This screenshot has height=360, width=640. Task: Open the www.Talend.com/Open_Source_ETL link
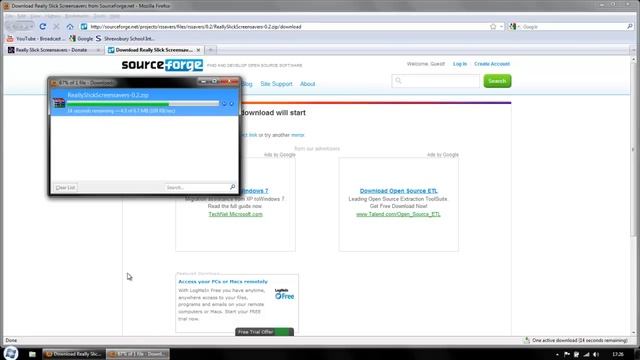398,214
